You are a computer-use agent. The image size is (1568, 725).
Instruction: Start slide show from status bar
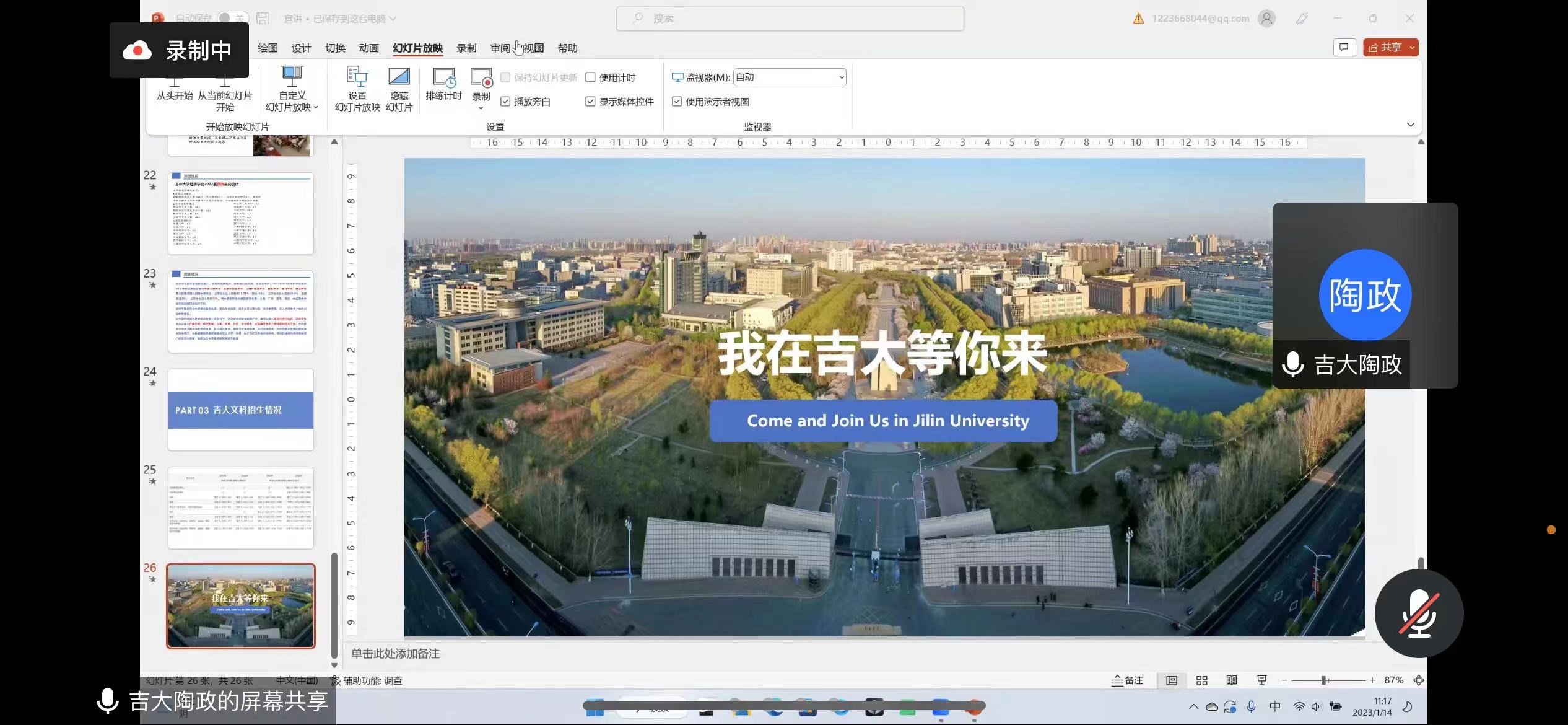pyautogui.click(x=1261, y=680)
